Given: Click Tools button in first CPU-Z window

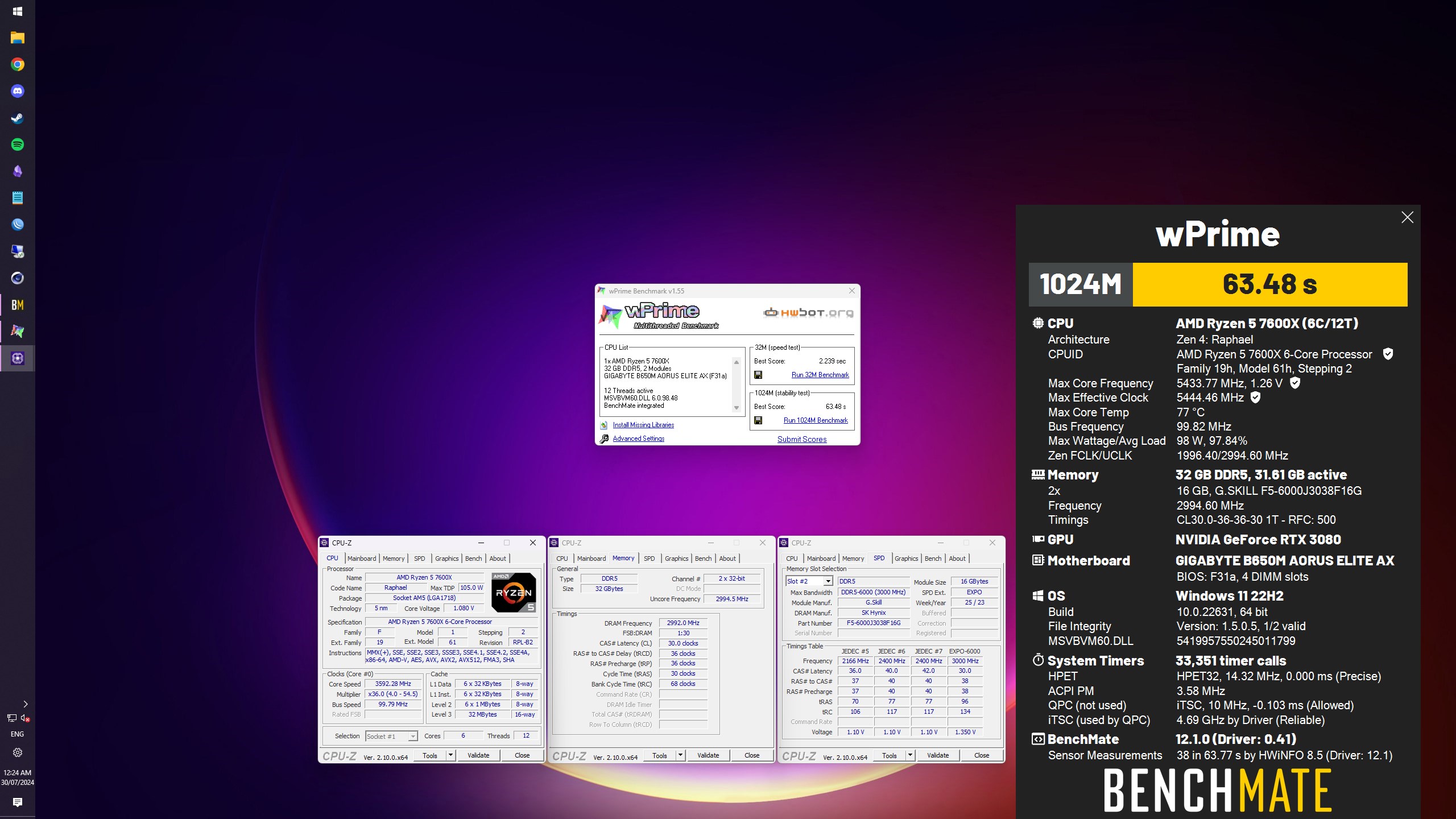Looking at the screenshot, I should (430, 755).
